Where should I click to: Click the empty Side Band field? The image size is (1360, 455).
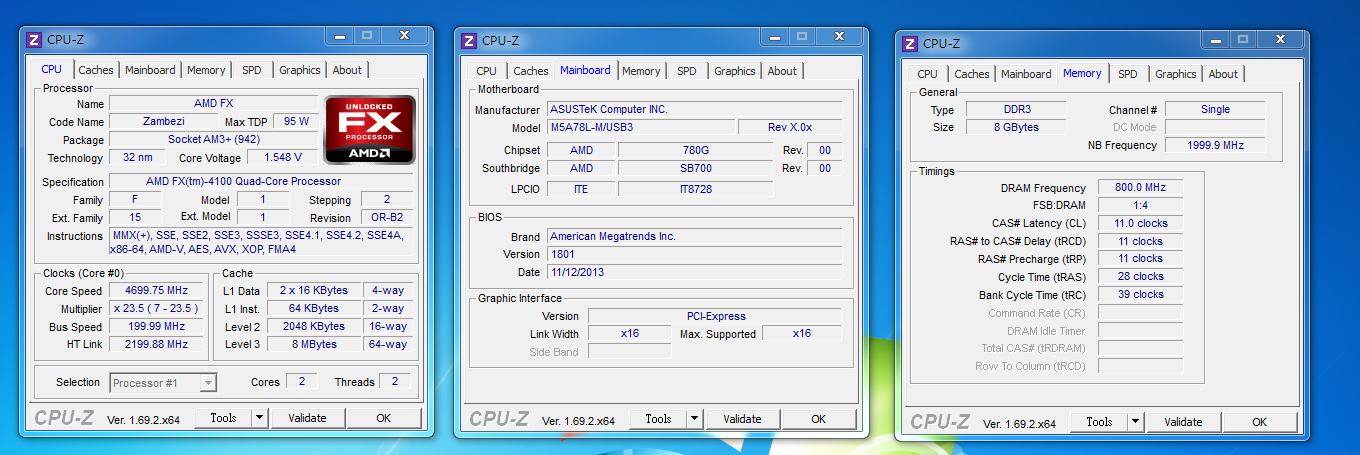pyautogui.click(x=629, y=351)
